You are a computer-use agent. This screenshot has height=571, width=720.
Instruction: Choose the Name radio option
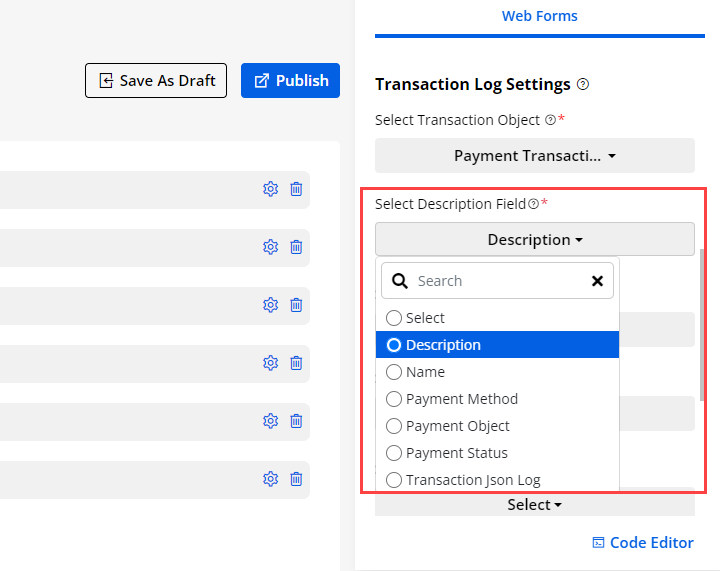pos(394,372)
